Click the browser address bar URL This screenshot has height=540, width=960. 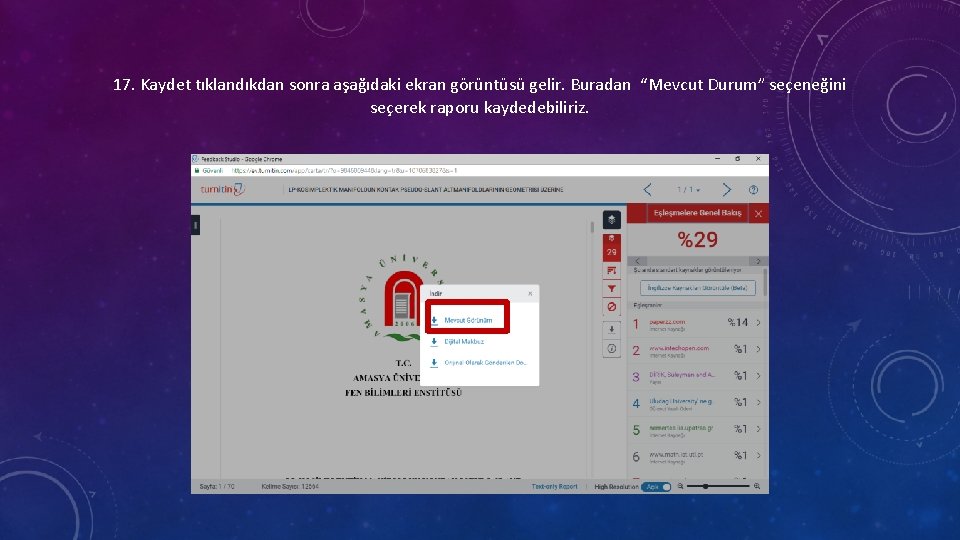[344, 171]
